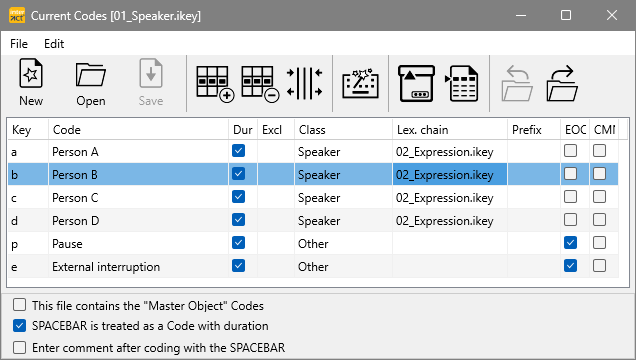Add a new code row with grid-plus icon
The height and width of the screenshot is (360, 636).
[215, 84]
